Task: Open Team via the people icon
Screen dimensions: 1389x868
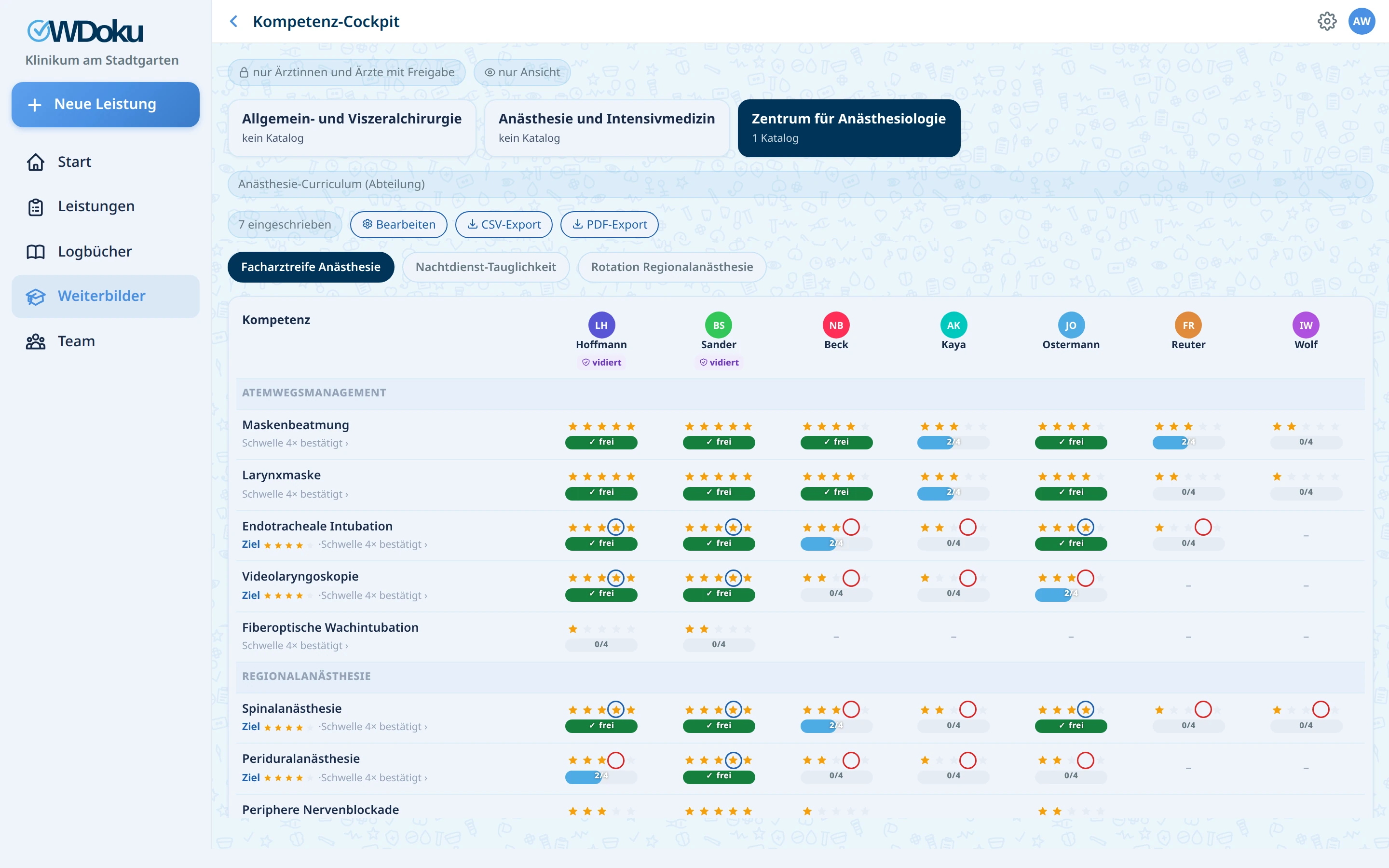Action: tap(36, 341)
